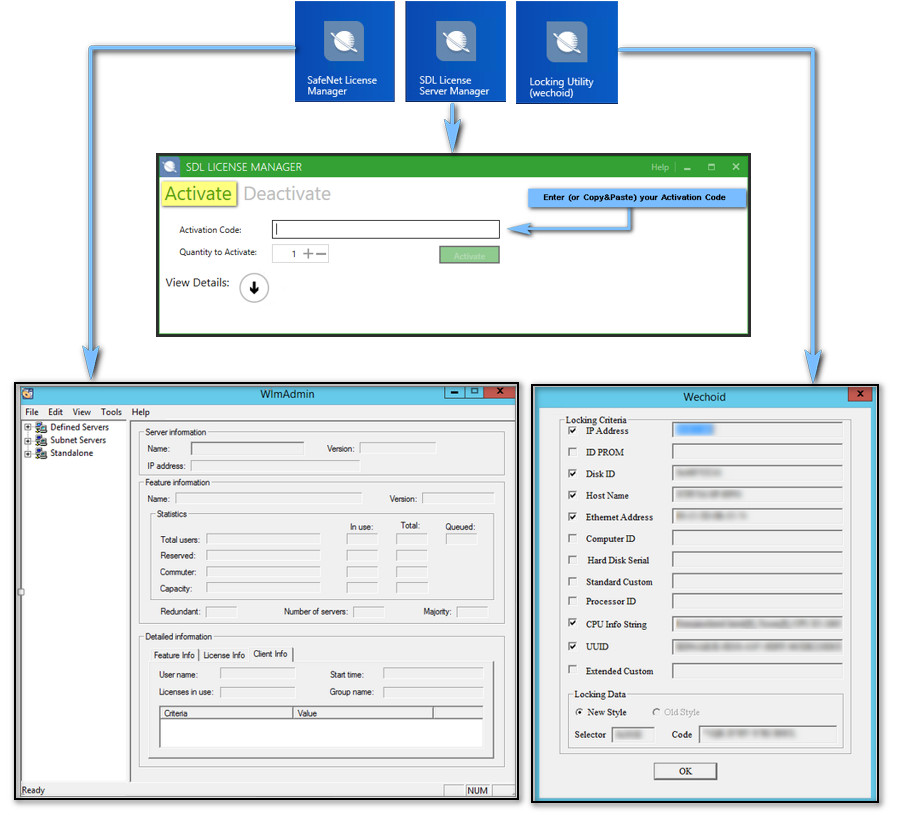The image size is (898, 815).
Task: Click the 'Standalone' tree label
Action: click(72, 453)
